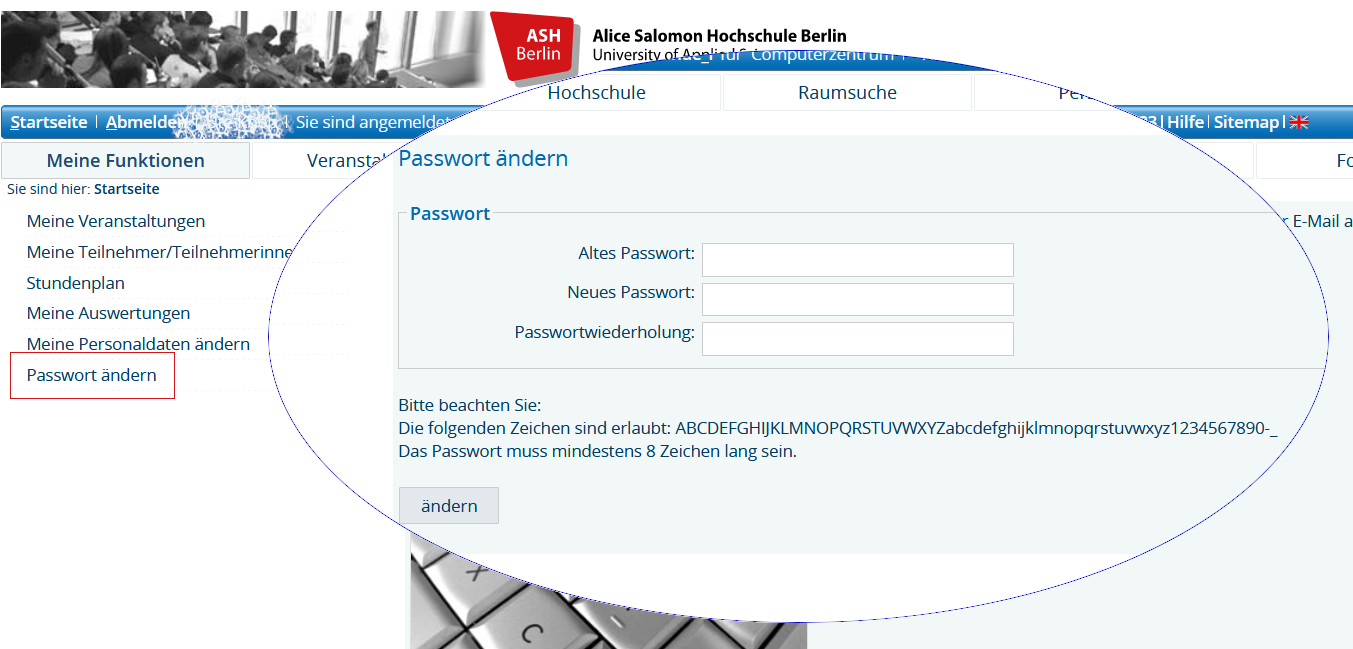
Task: Click the breadcrumb text Startseite
Action: 126,189
